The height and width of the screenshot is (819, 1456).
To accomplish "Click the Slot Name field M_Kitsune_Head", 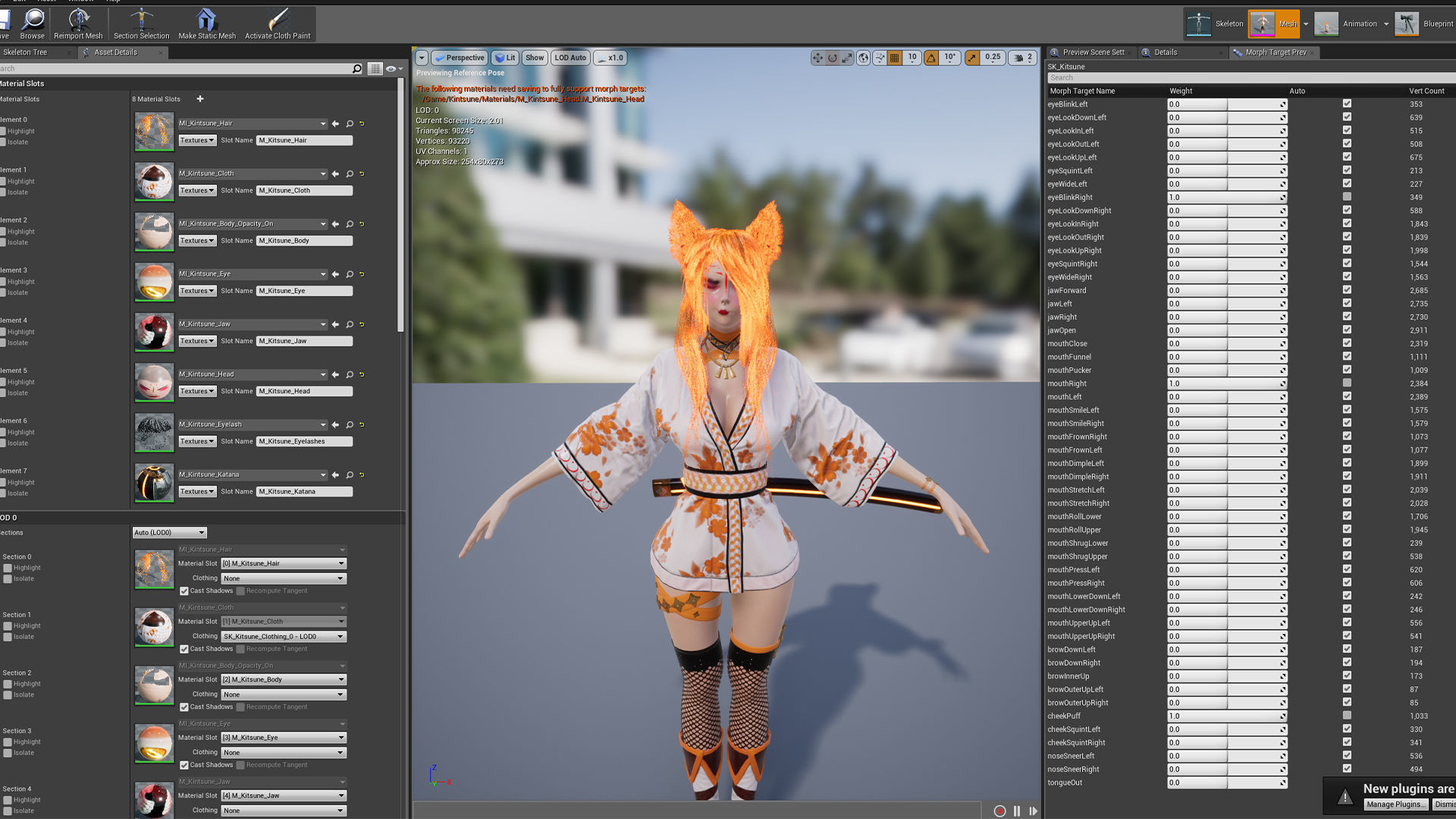I will pyautogui.click(x=304, y=391).
